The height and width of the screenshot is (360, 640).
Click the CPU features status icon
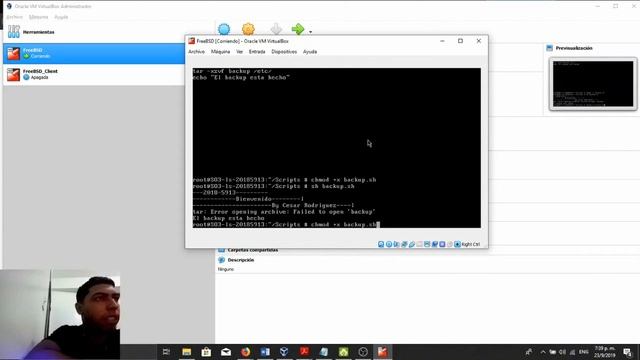[442, 244]
